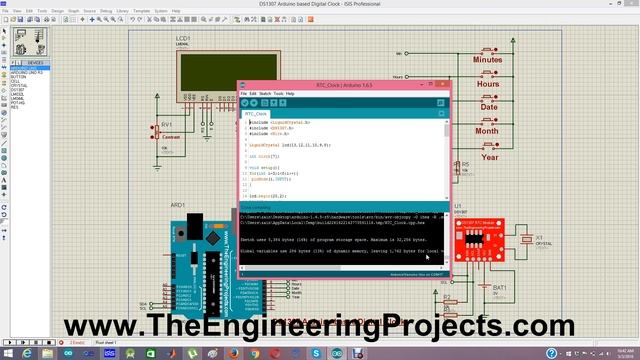Select the arrow Selection mode tool
The width and height of the screenshot is (640, 360).
click(4, 31)
